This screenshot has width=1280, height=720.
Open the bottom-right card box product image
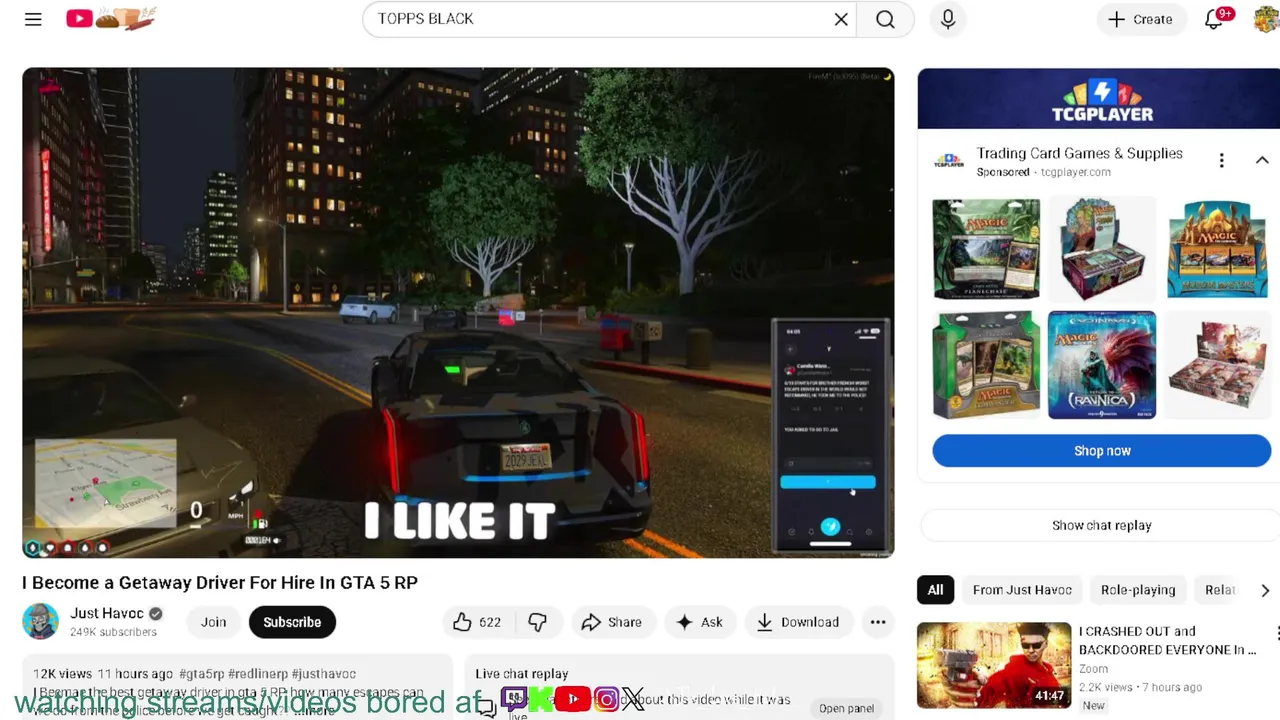point(1216,365)
